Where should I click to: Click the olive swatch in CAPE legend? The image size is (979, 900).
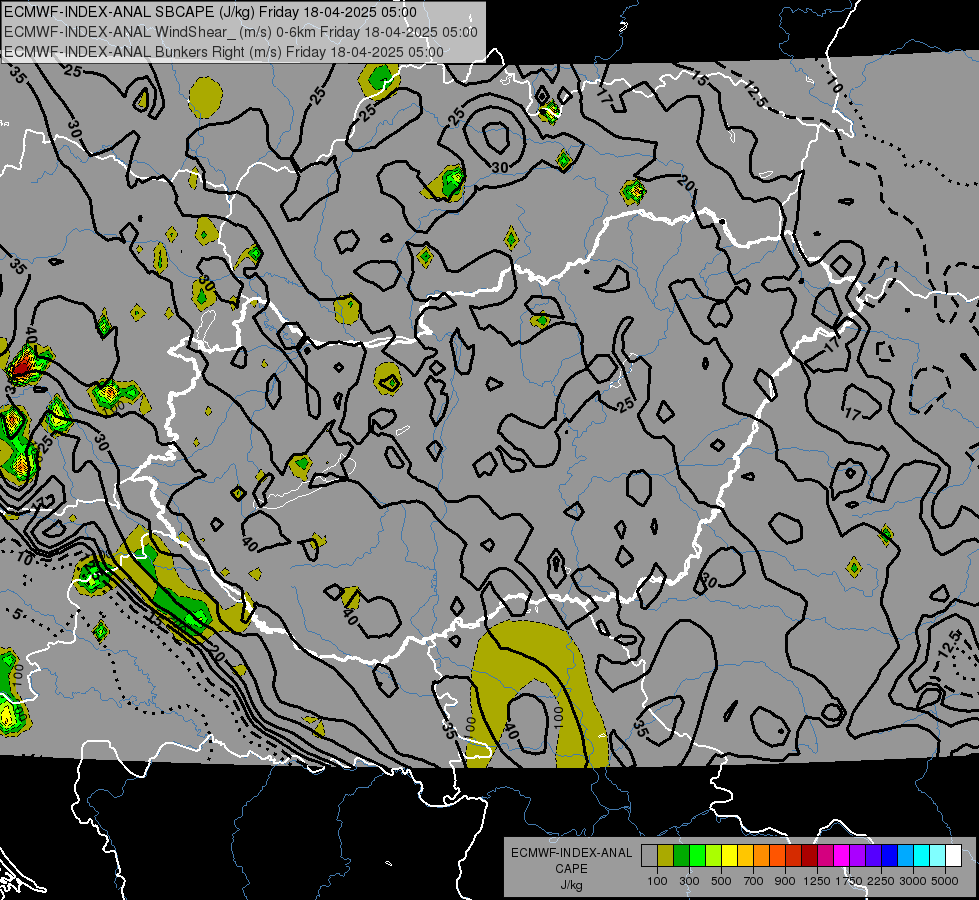click(x=666, y=856)
